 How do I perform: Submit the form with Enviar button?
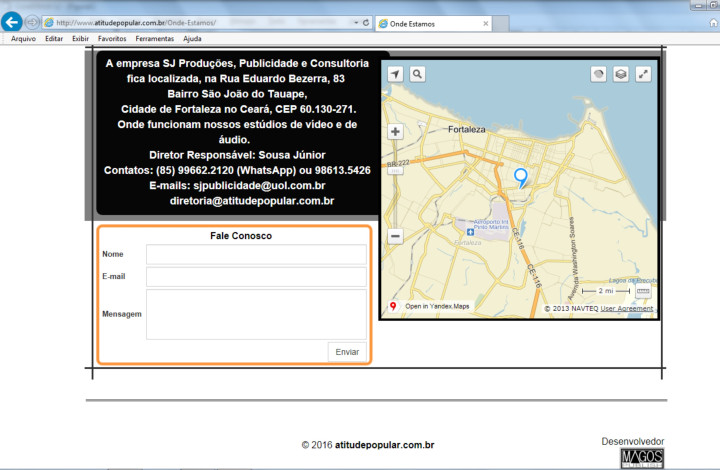click(347, 352)
